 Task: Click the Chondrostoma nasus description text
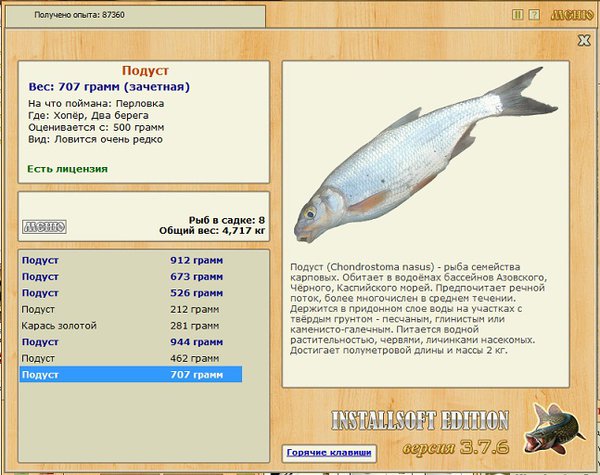tap(418, 309)
